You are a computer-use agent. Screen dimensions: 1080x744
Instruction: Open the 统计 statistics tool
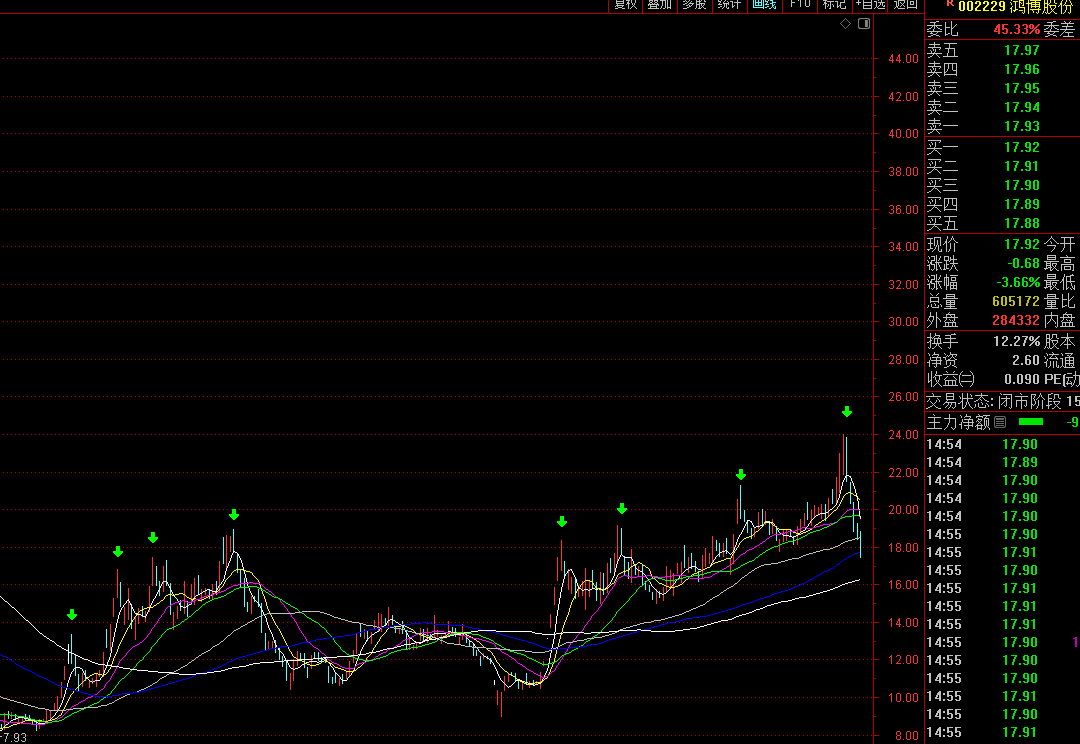(729, 5)
